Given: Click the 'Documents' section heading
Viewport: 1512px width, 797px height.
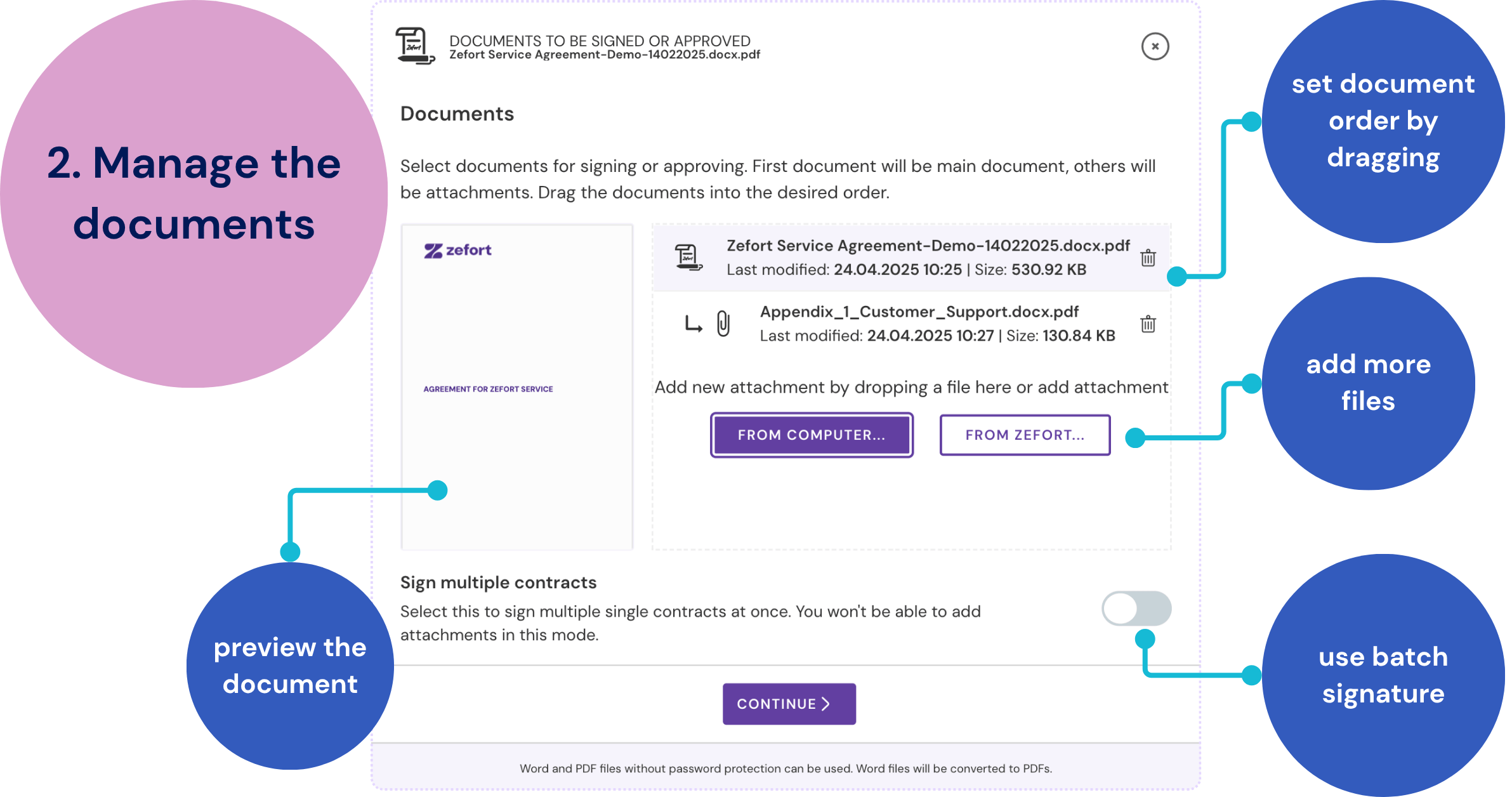Looking at the screenshot, I should coord(457,114).
